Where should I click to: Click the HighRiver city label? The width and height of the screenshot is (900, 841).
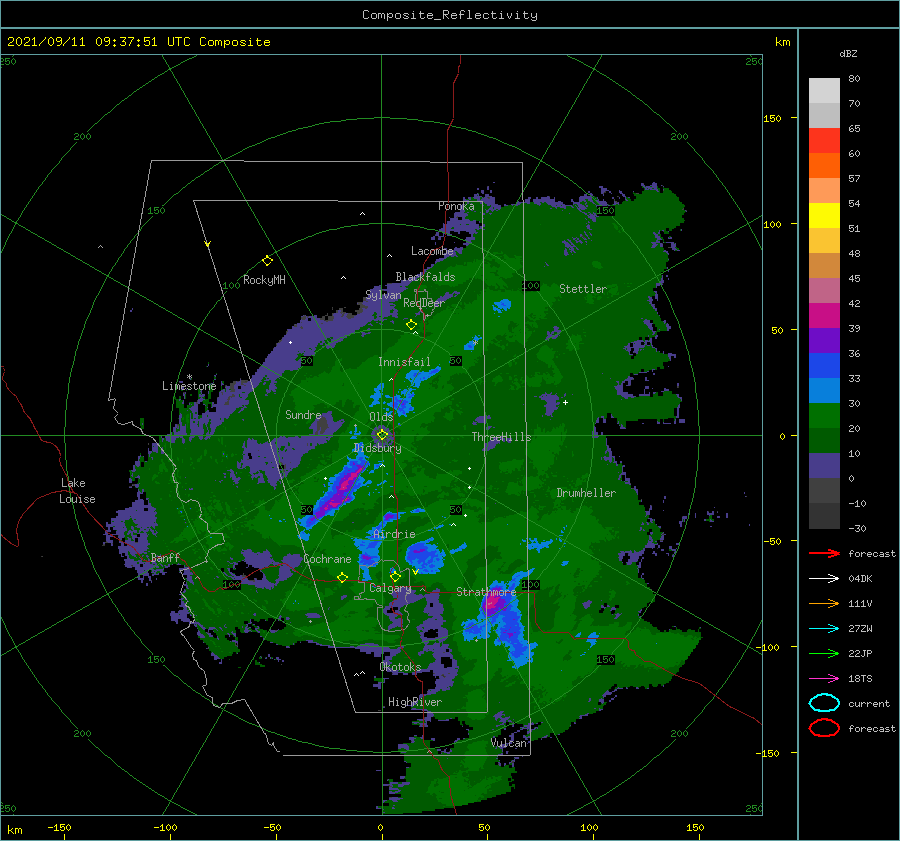tap(414, 702)
